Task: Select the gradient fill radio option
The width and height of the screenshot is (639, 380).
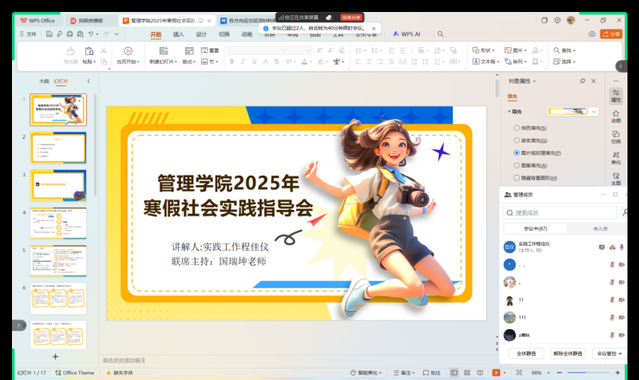Action: pyautogui.click(x=517, y=140)
